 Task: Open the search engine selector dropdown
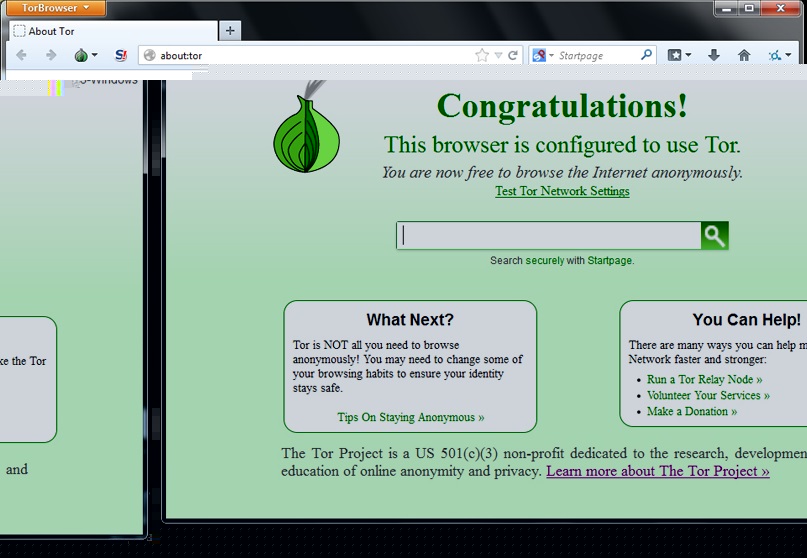[x=543, y=55]
